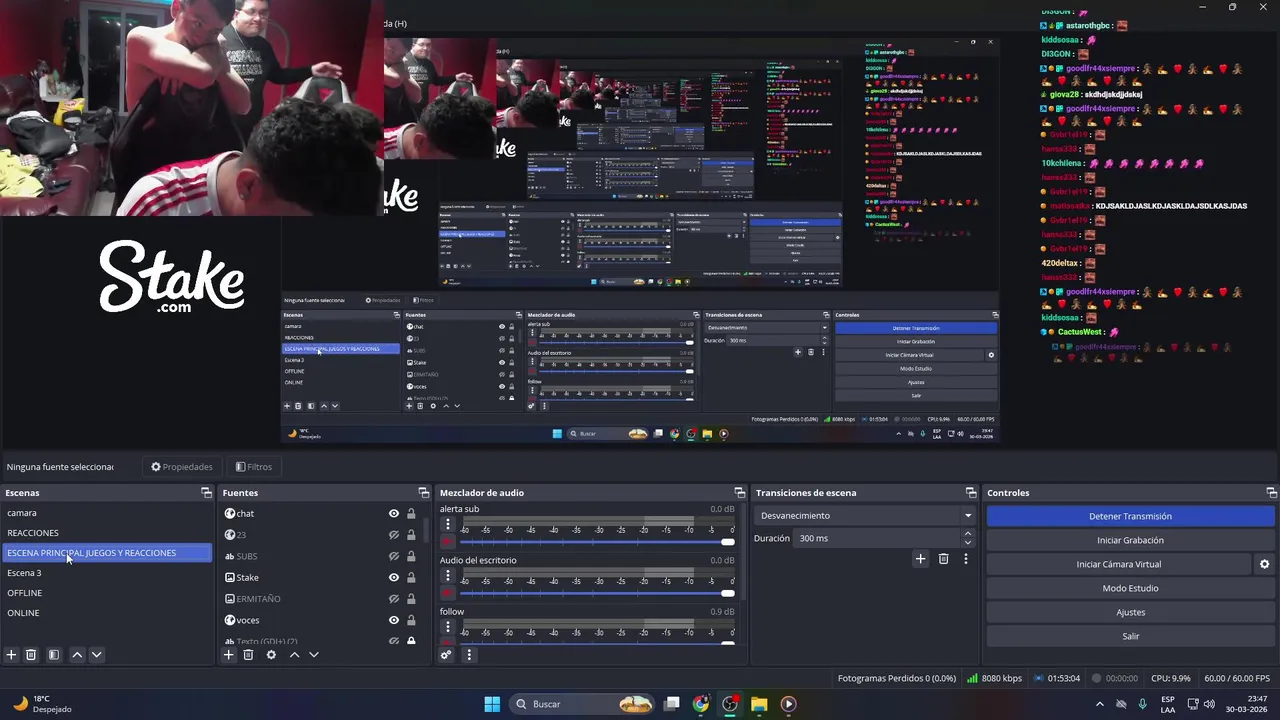
Task: Increase transition duration with up arrow
Action: click(967, 534)
